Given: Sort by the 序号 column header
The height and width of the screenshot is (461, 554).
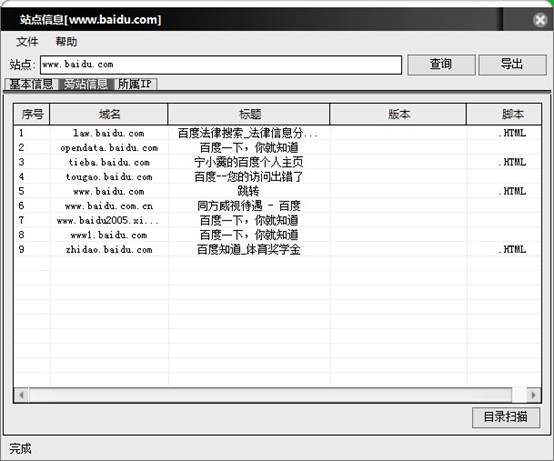Looking at the screenshot, I should tap(32, 114).
